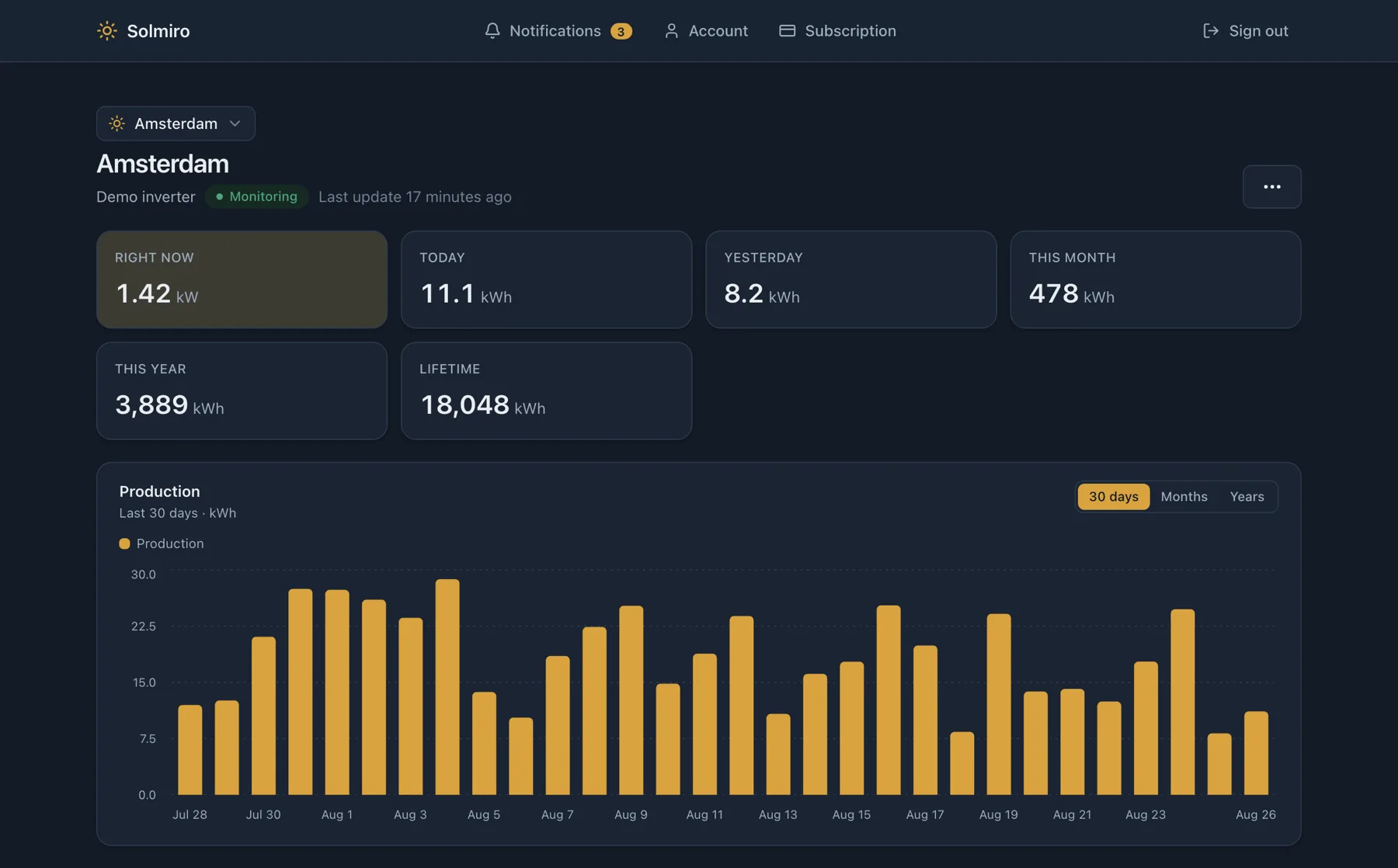This screenshot has width=1398, height=868.
Task: Click the Production chart title
Action: click(x=159, y=491)
